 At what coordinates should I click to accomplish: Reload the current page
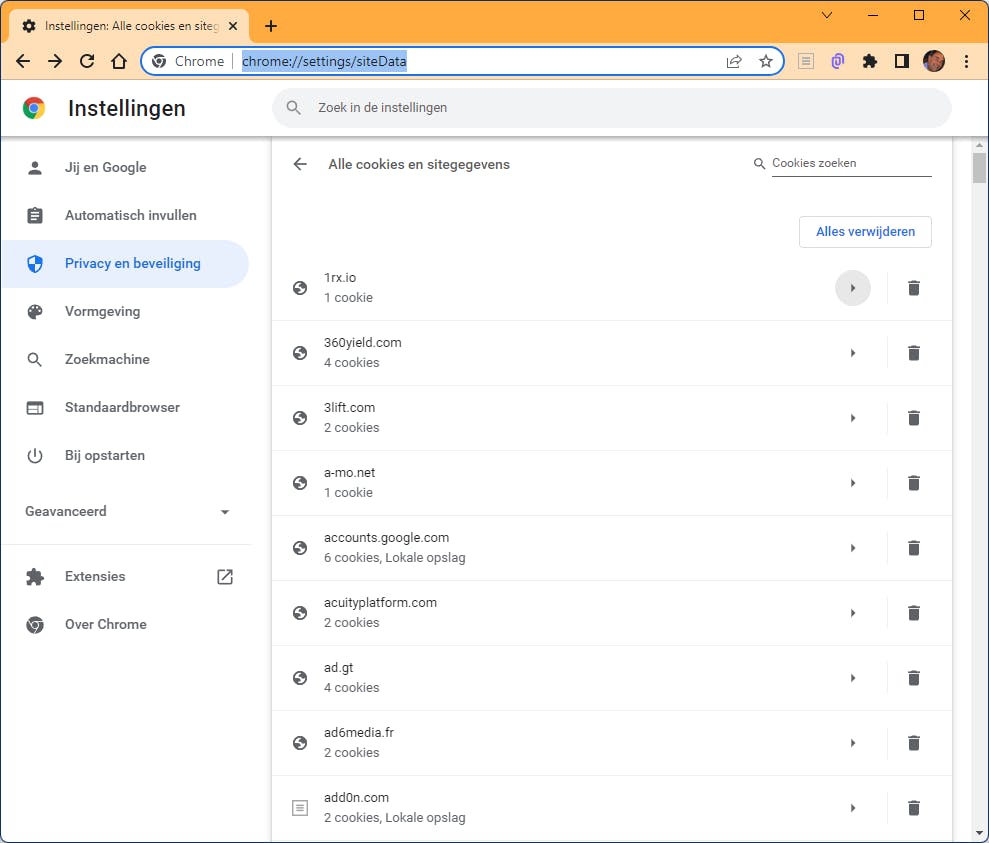click(x=87, y=61)
